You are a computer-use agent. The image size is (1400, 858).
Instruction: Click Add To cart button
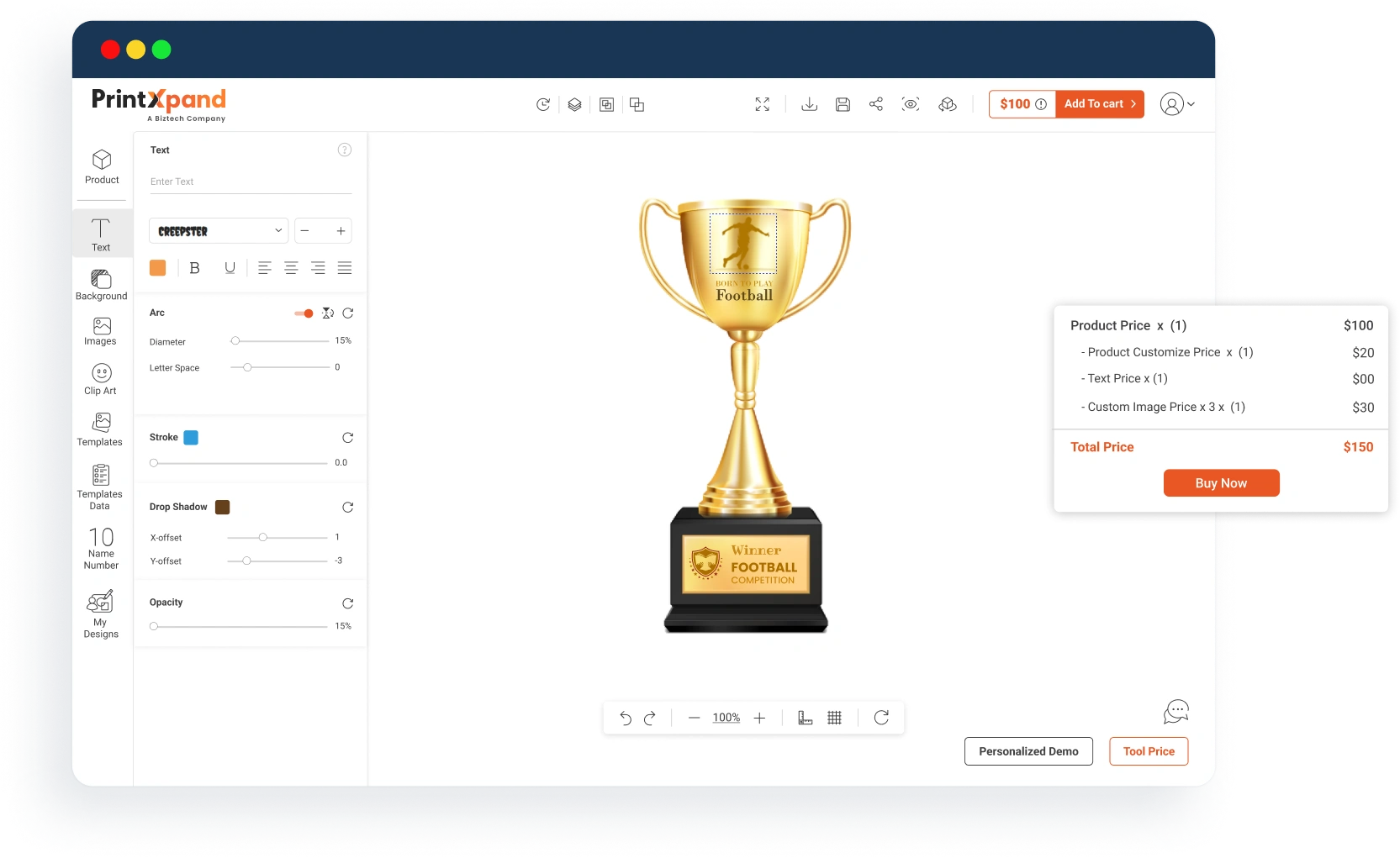tap(1100, 104)
